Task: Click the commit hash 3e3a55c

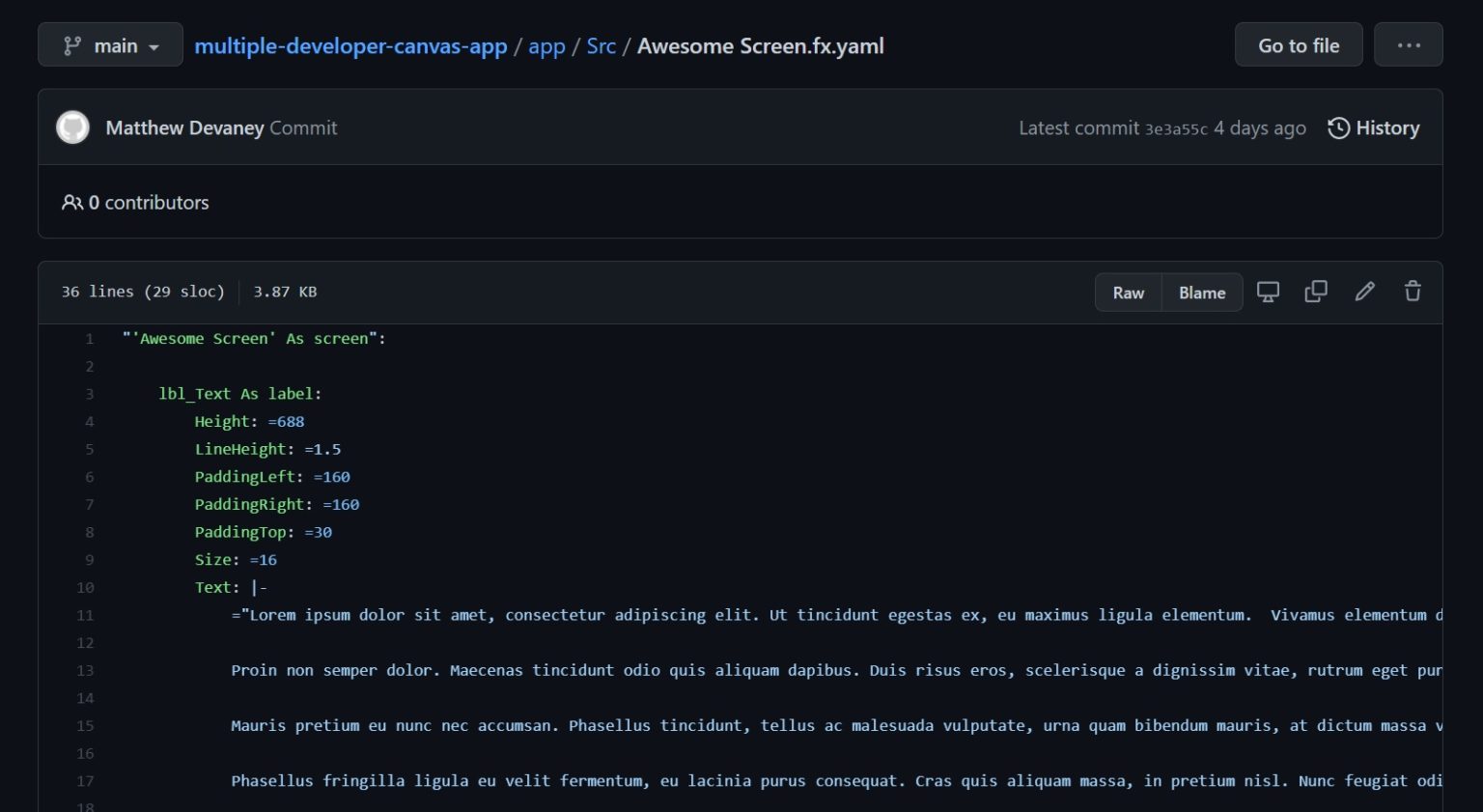Action: point(1176,127)
